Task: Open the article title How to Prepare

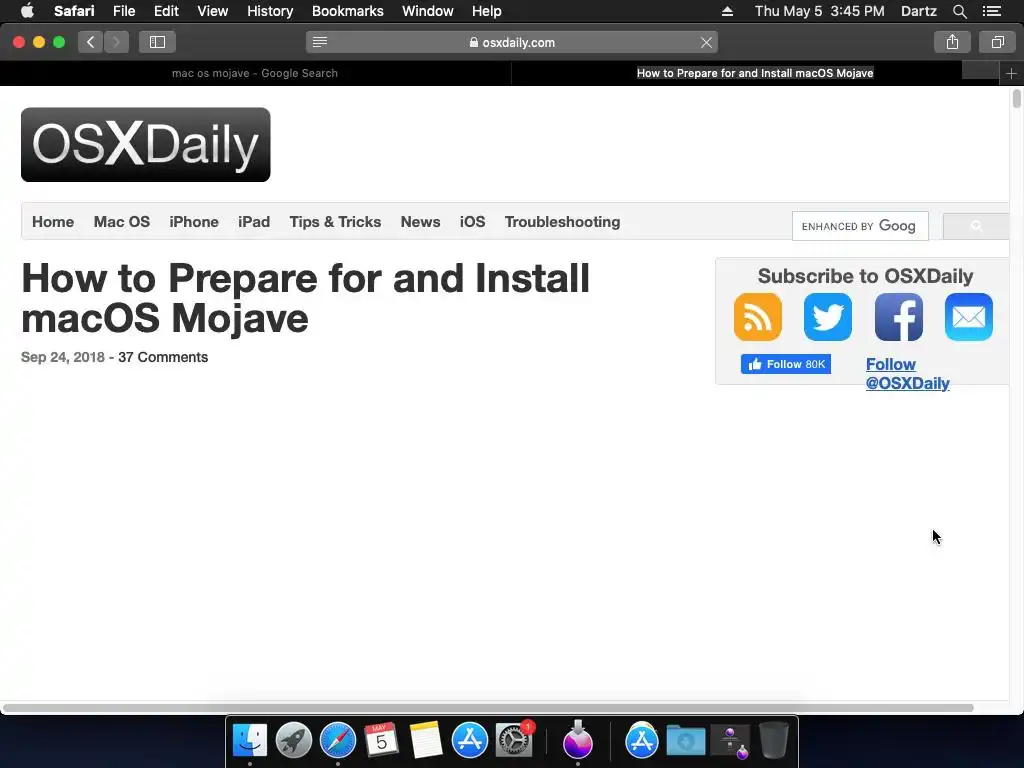Action: coord(305,298)
